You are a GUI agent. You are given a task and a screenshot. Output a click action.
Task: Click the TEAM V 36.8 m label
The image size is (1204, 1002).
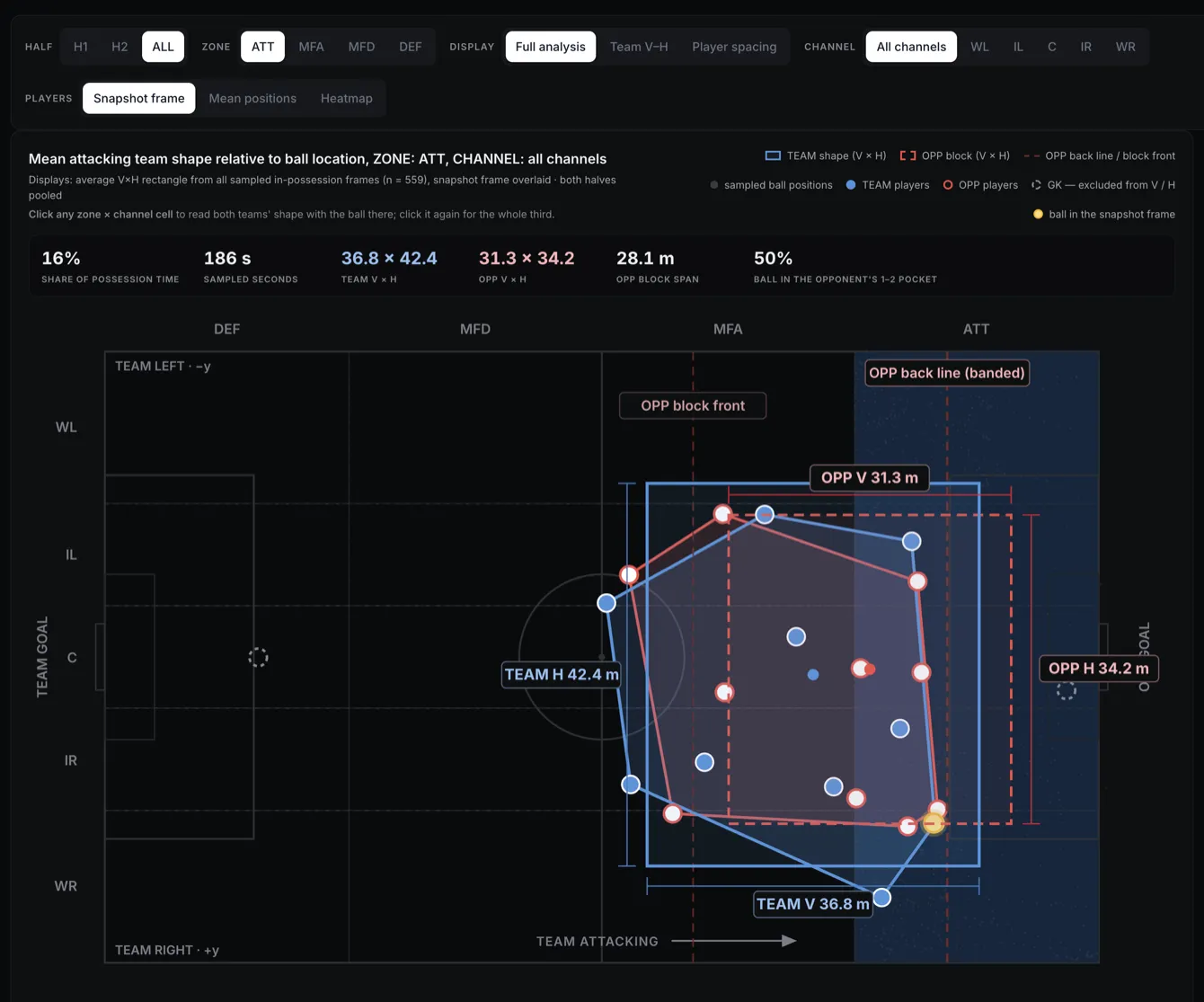click(813, 904)
